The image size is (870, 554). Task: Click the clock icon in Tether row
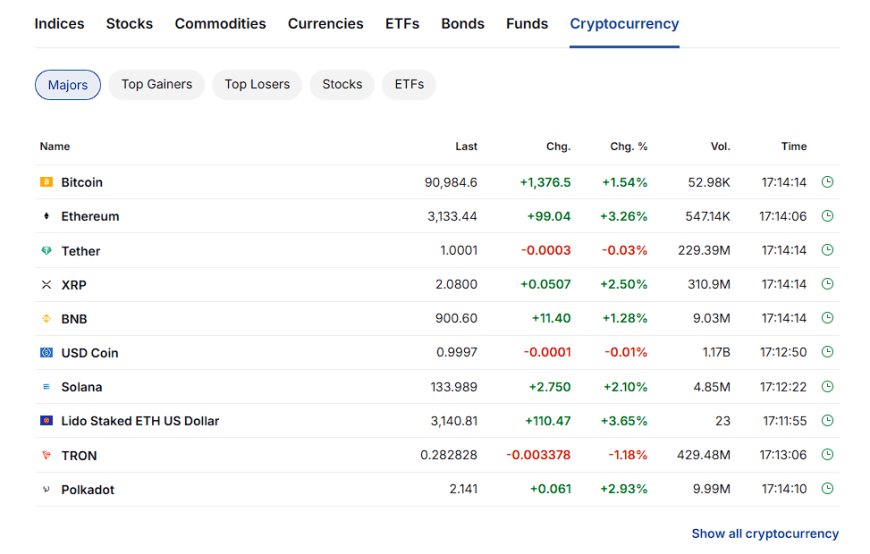[827, 250]
